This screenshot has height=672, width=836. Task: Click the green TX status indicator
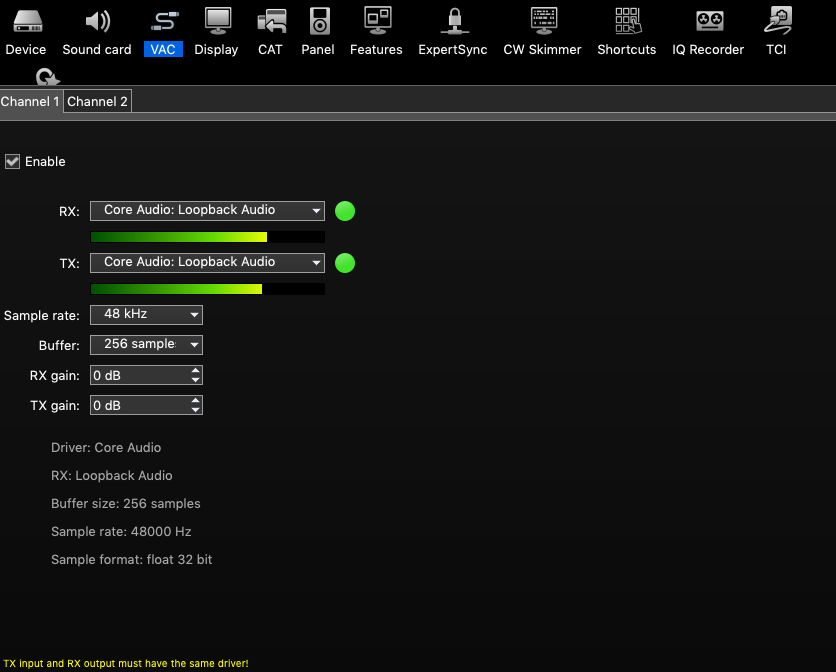click(345, 263)
